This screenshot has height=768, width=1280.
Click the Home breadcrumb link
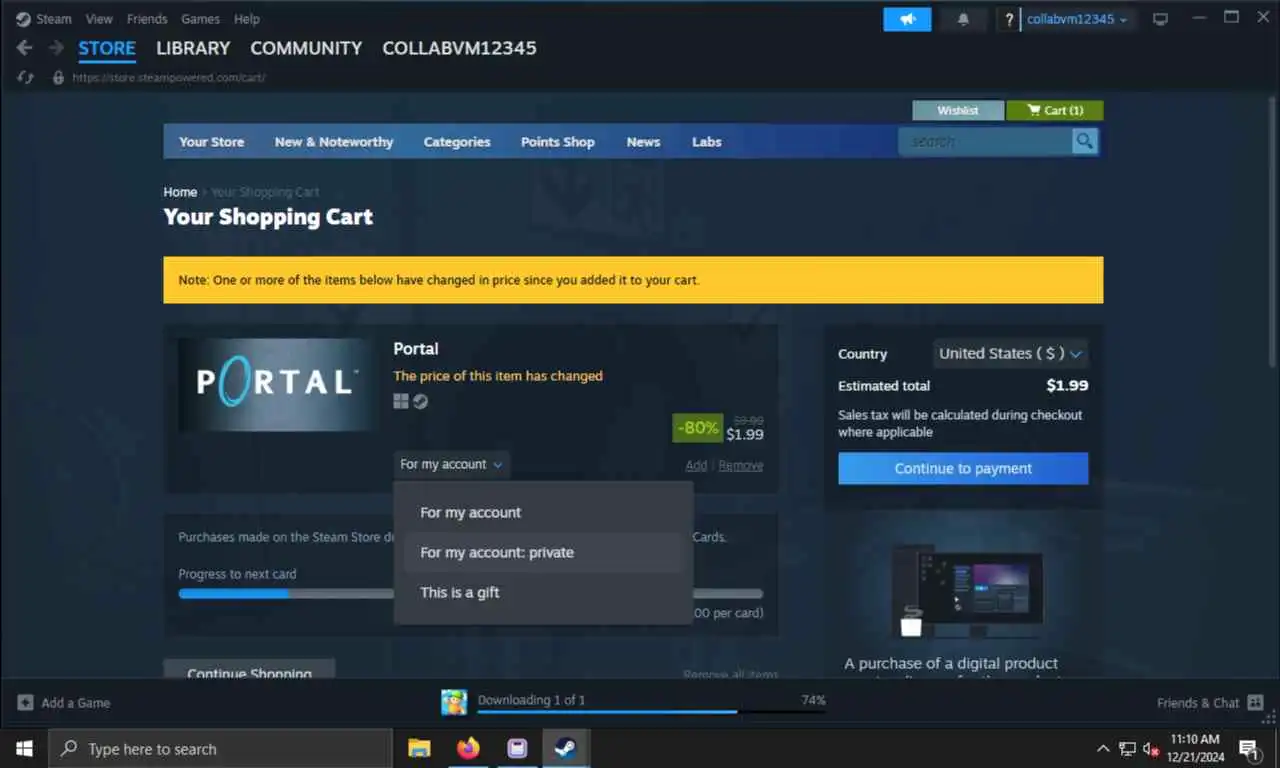(180, 192)
